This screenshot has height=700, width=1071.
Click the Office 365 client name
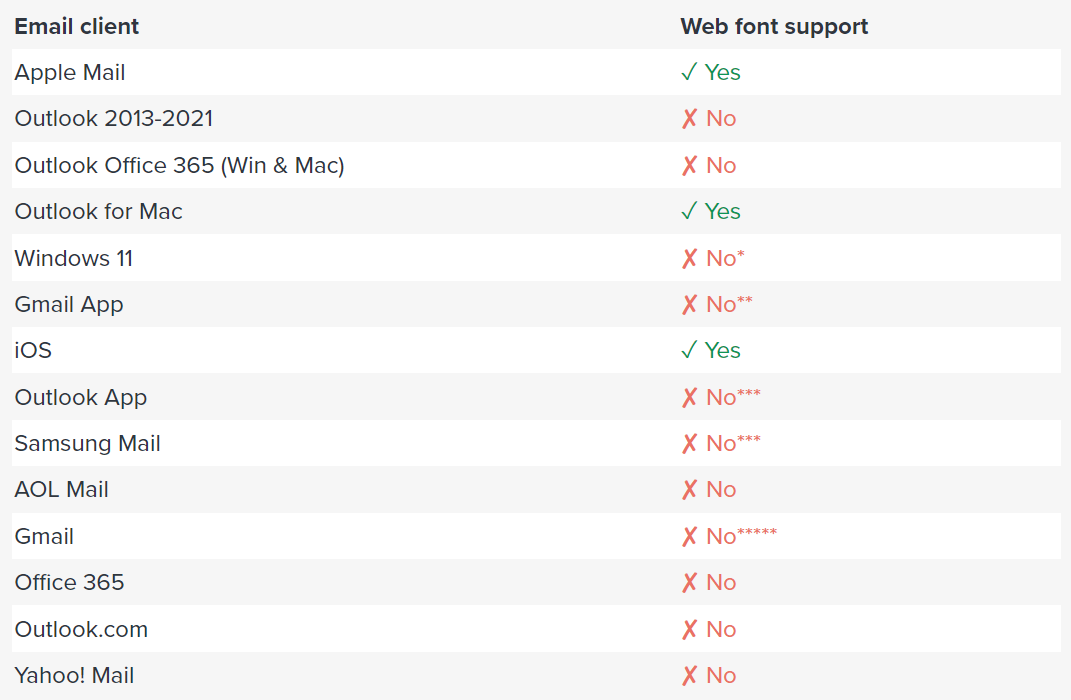pos(70,583)
